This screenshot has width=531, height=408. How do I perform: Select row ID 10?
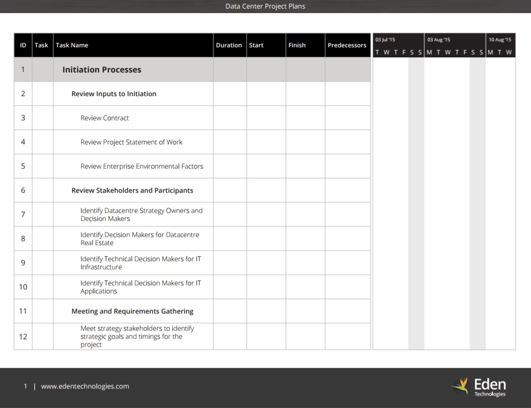23,287
